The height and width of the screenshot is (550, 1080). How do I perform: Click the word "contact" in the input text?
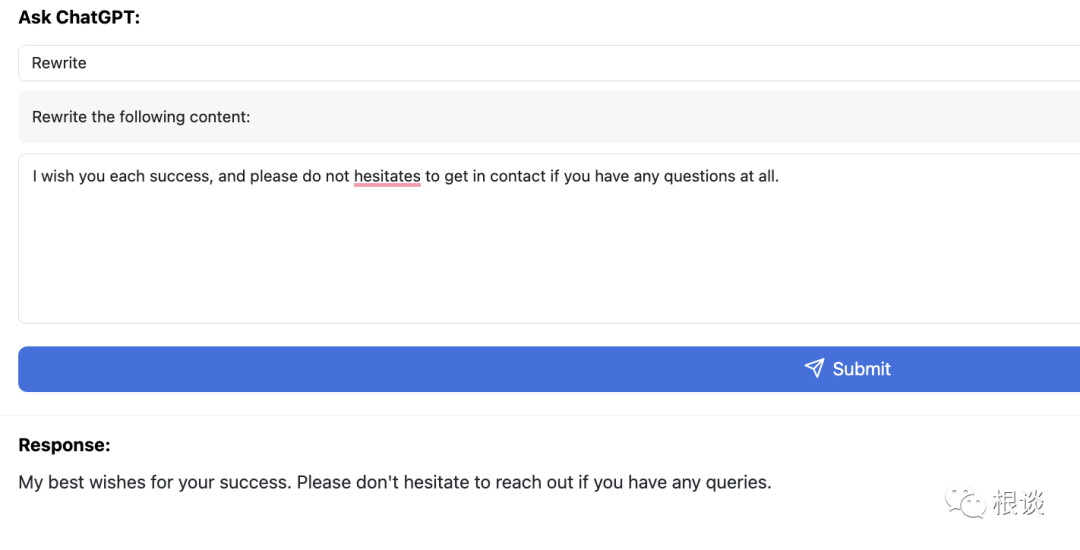coord(517,176)
